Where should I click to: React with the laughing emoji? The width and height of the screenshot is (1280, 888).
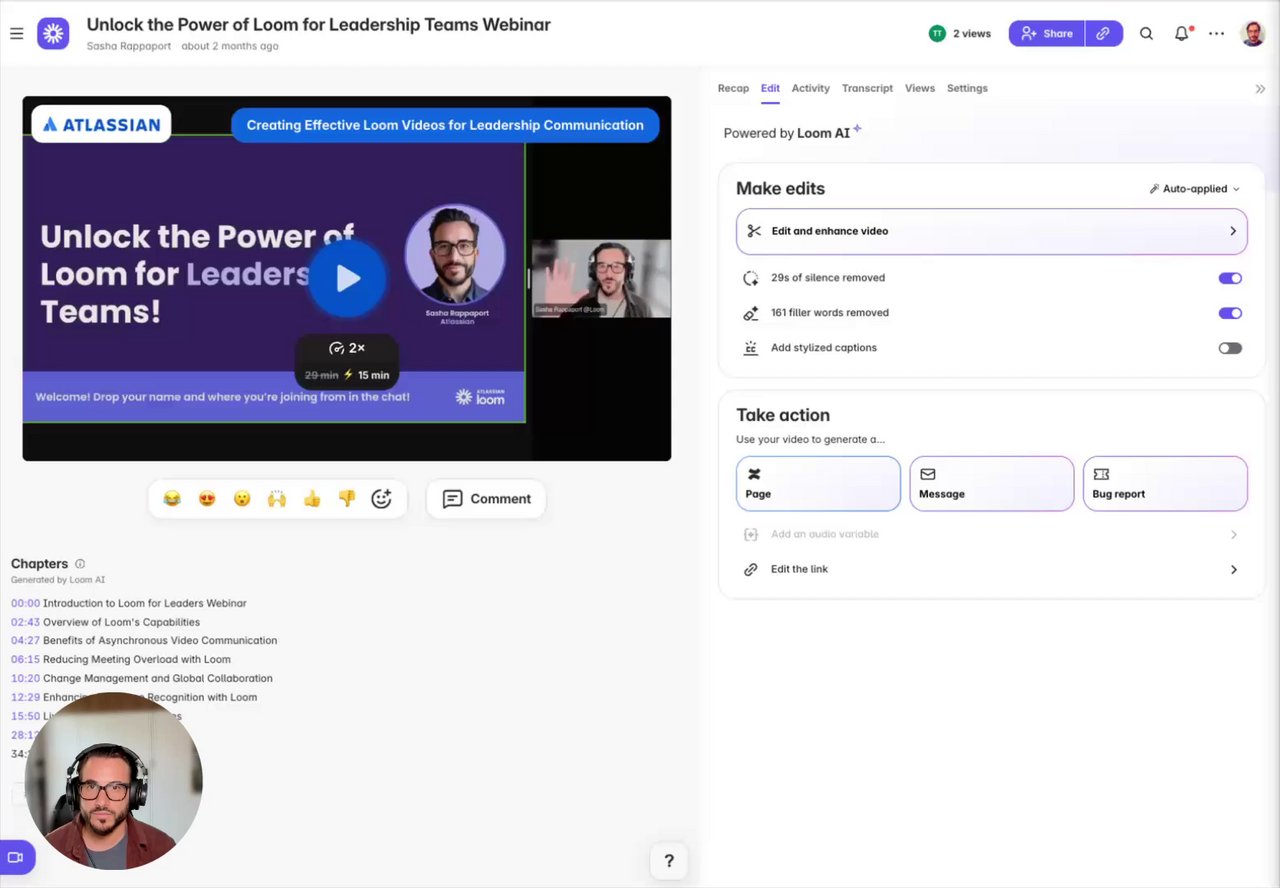click(x=172, y=498)
